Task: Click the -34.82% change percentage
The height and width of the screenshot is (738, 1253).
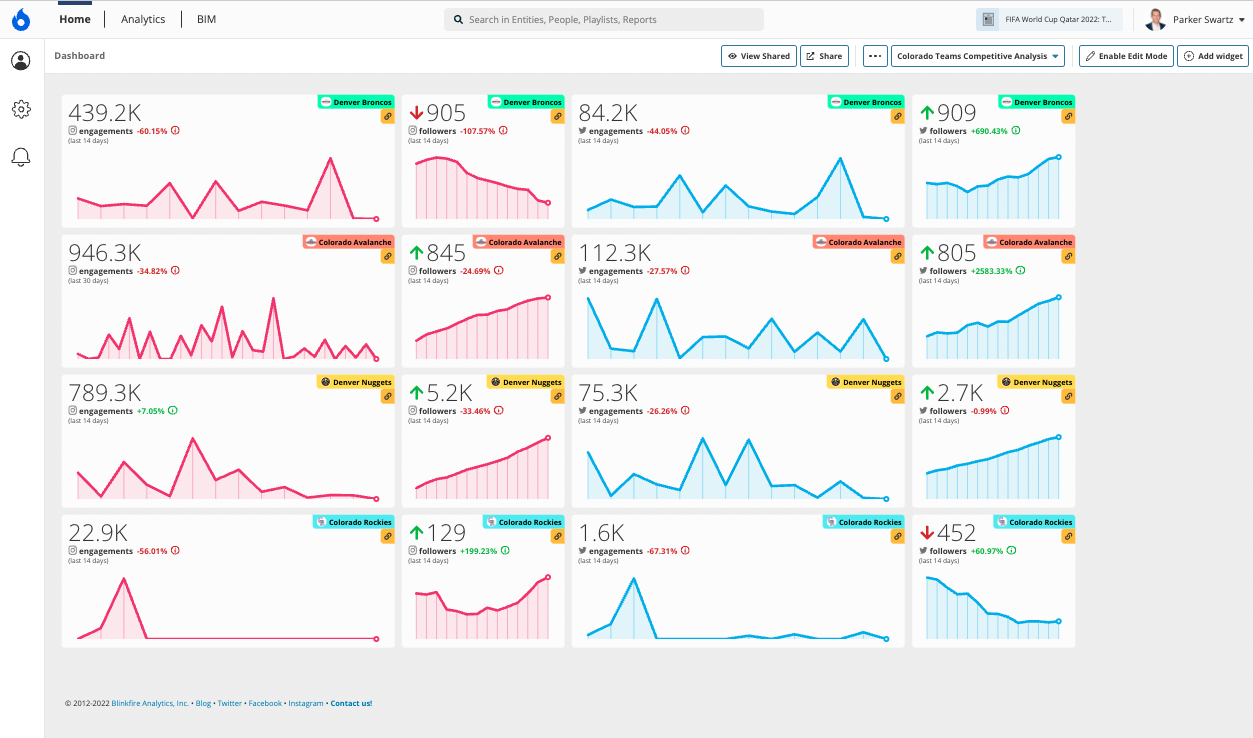Action: tap(153, 271)
